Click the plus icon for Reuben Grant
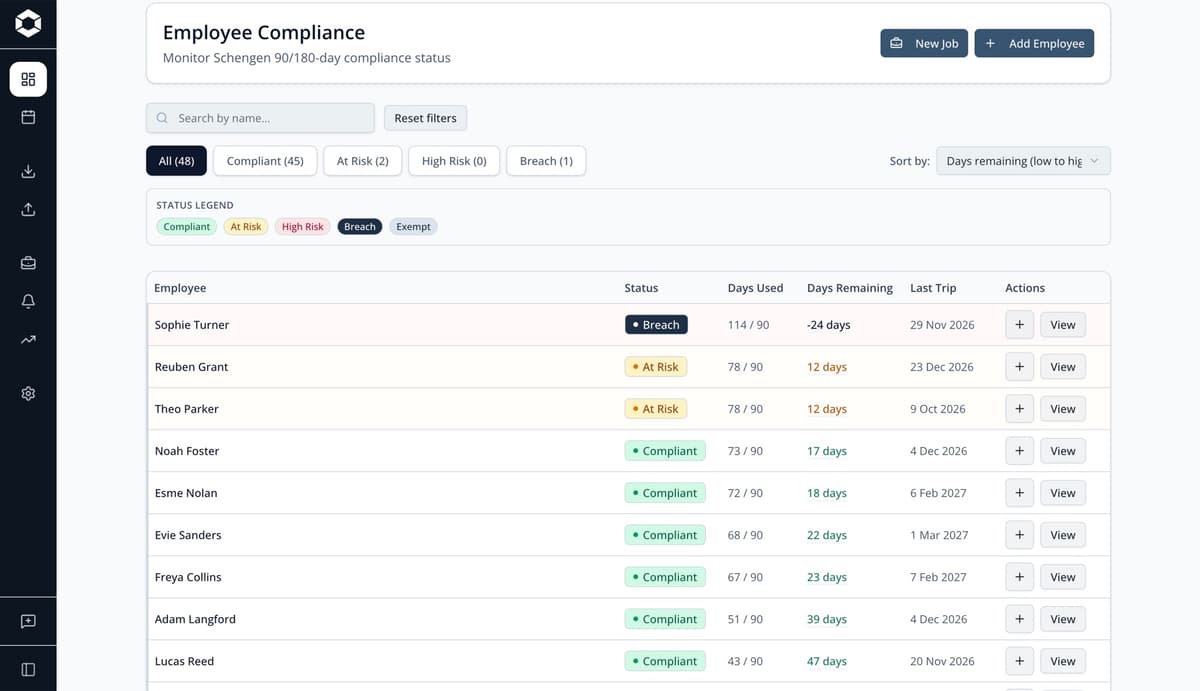Screen dimensions: 1200x691 pos(1019,367)
